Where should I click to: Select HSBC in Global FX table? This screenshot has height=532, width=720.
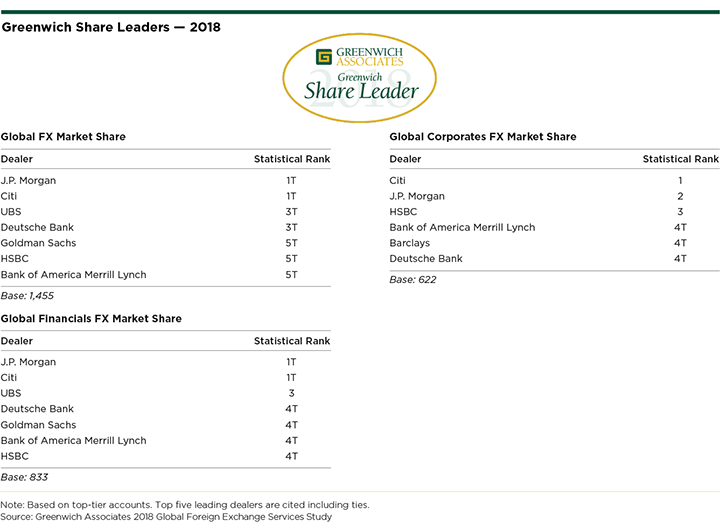pyautogui.click(x=15, y=259)
